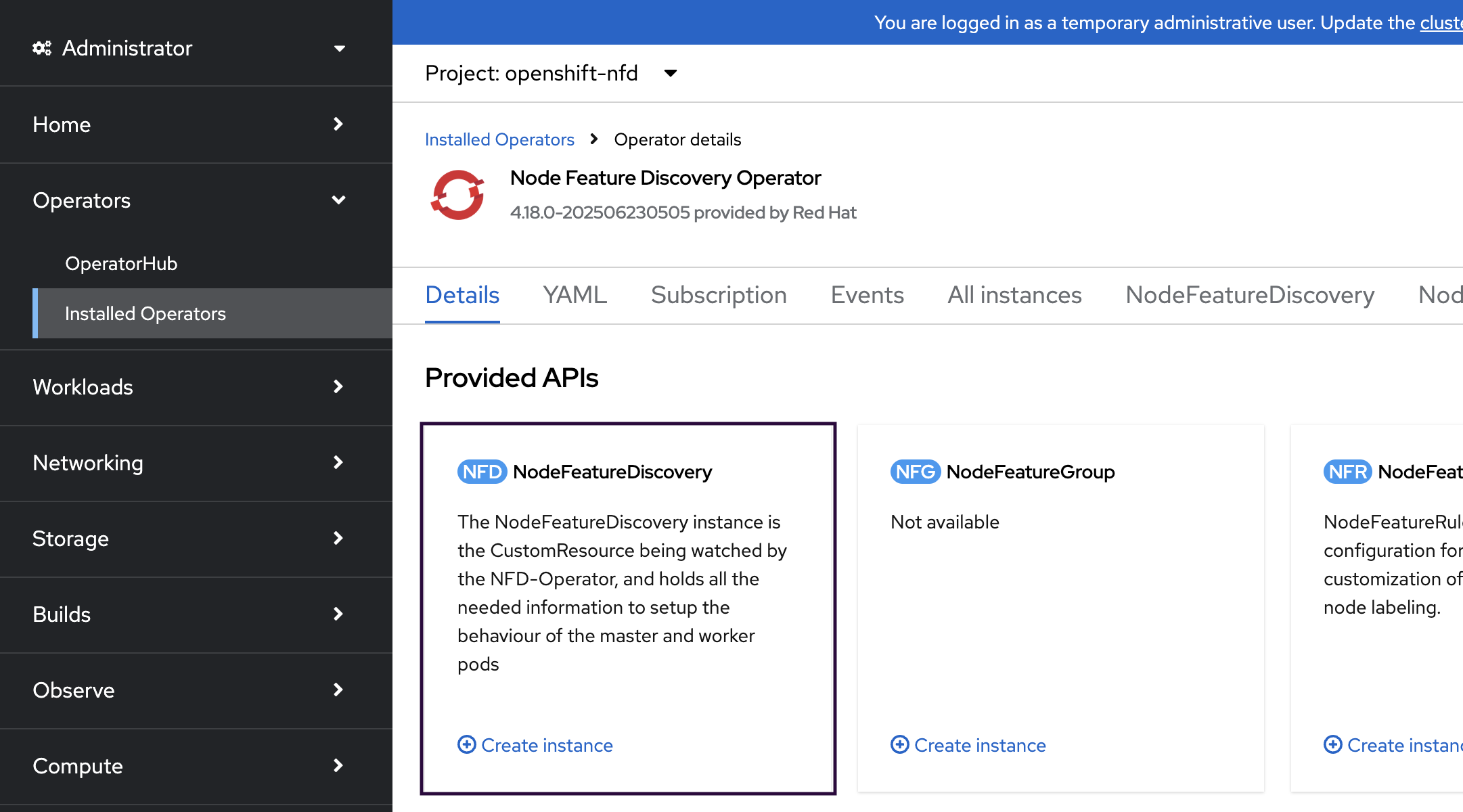The width and height of the screenshot is (1463, 812).
Task: Switch to the Subscription tab
Action: tap(719, 295)
